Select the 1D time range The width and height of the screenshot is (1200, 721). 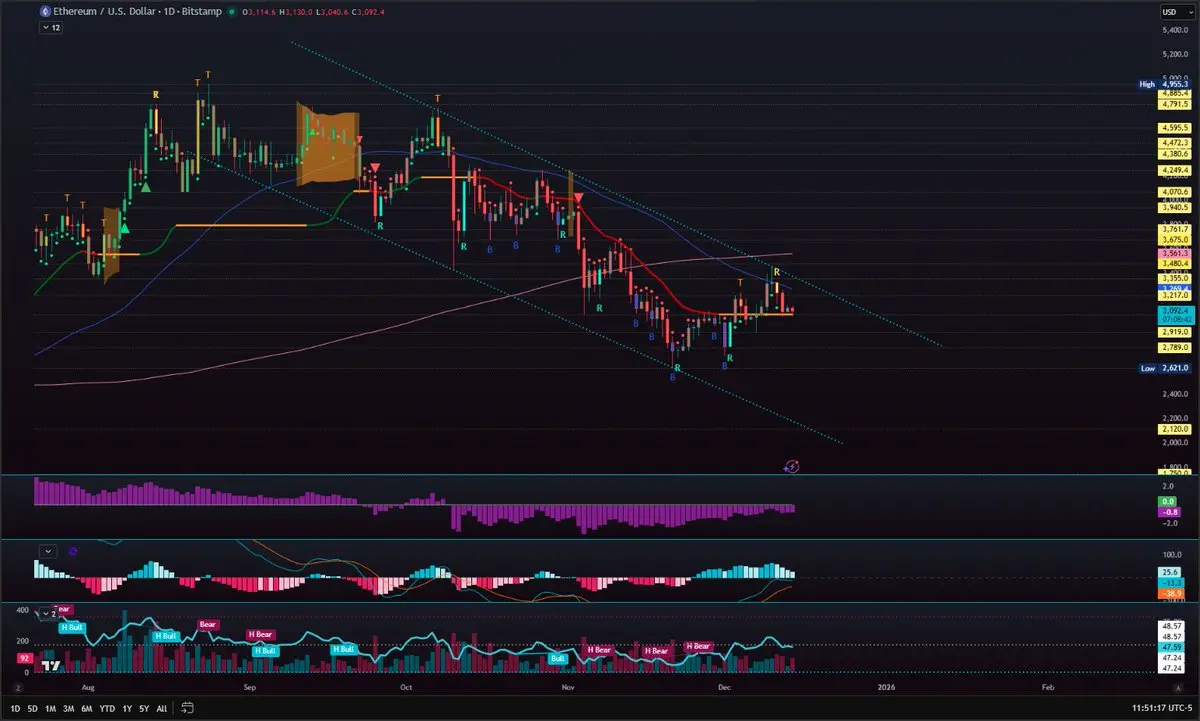click(x=15, y=708)
